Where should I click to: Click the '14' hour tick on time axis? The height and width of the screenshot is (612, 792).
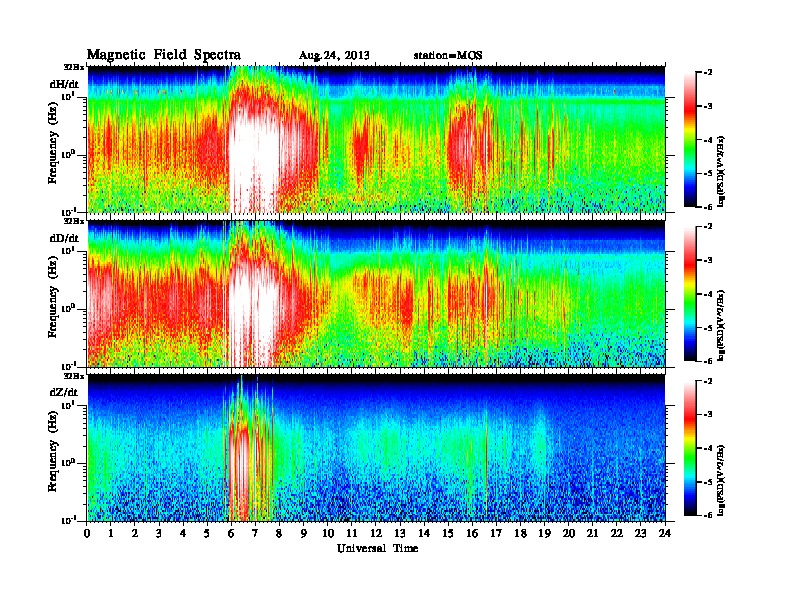pos(424,533)
